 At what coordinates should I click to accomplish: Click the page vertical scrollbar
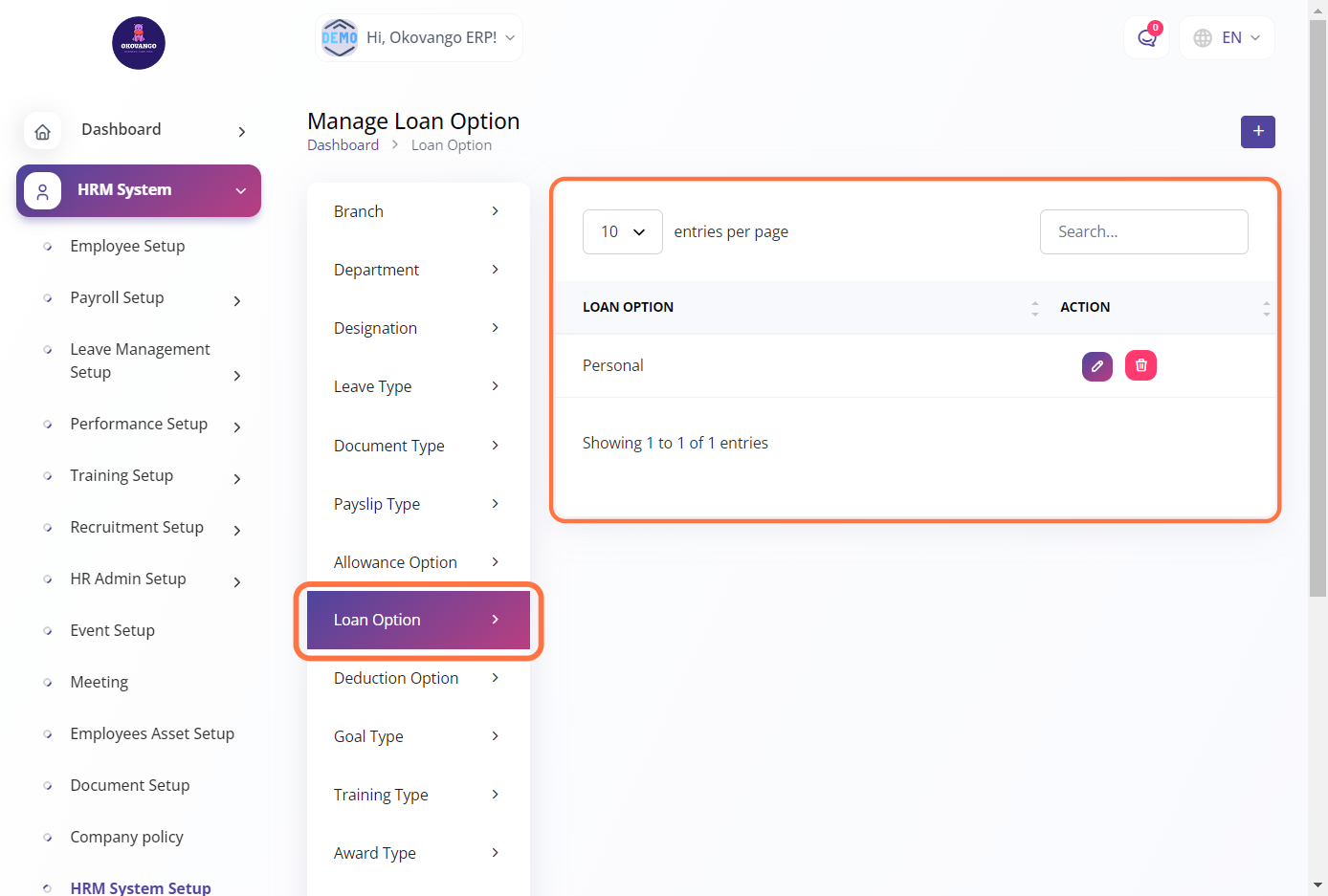tap(1317, 306)
